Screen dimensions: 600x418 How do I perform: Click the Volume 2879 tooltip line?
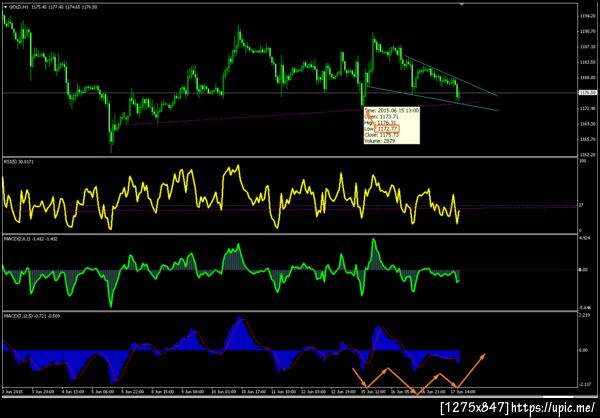click(381, 141)
